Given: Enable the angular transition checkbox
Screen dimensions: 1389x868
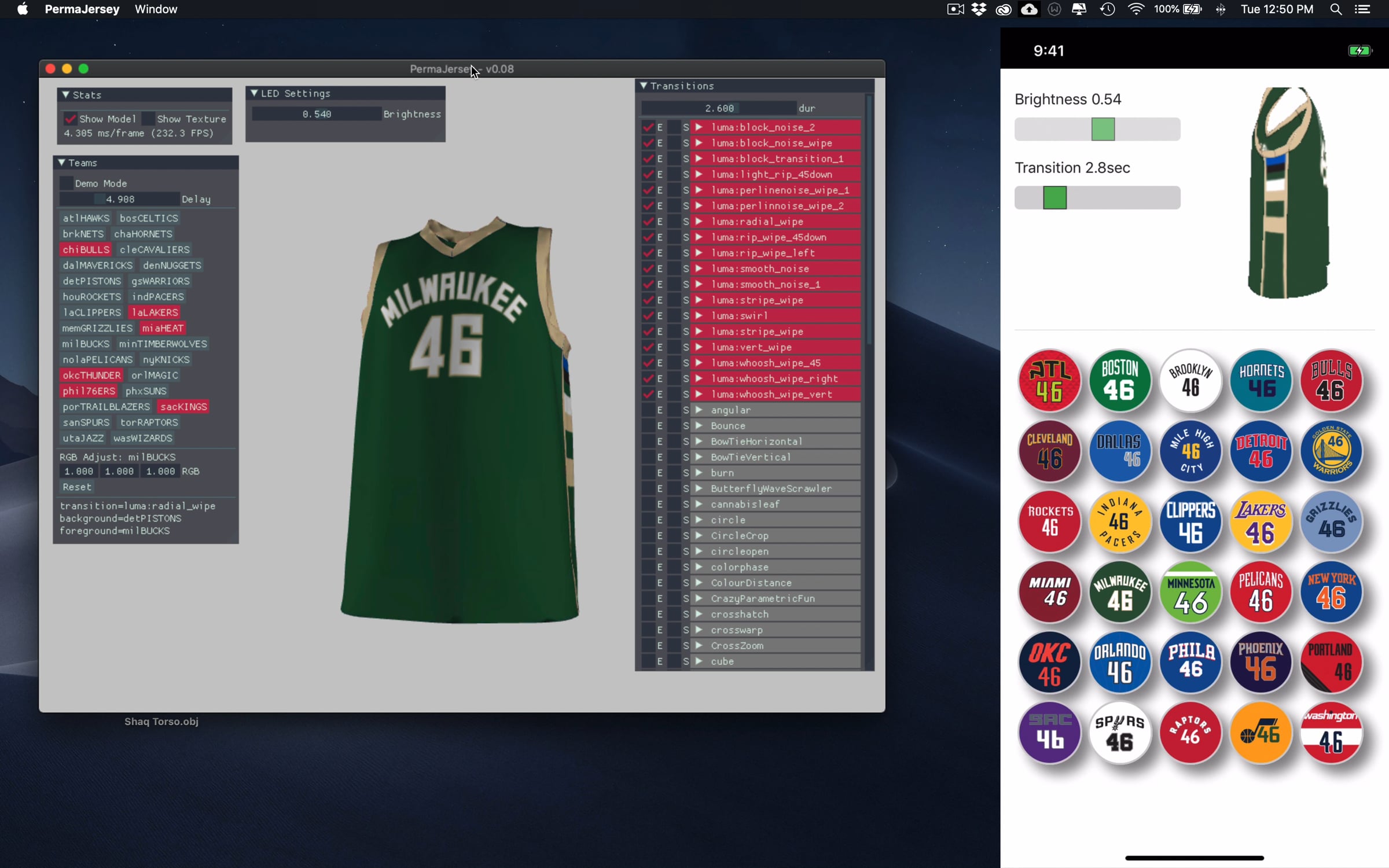Looking at the screenshot, I should 648,410.
